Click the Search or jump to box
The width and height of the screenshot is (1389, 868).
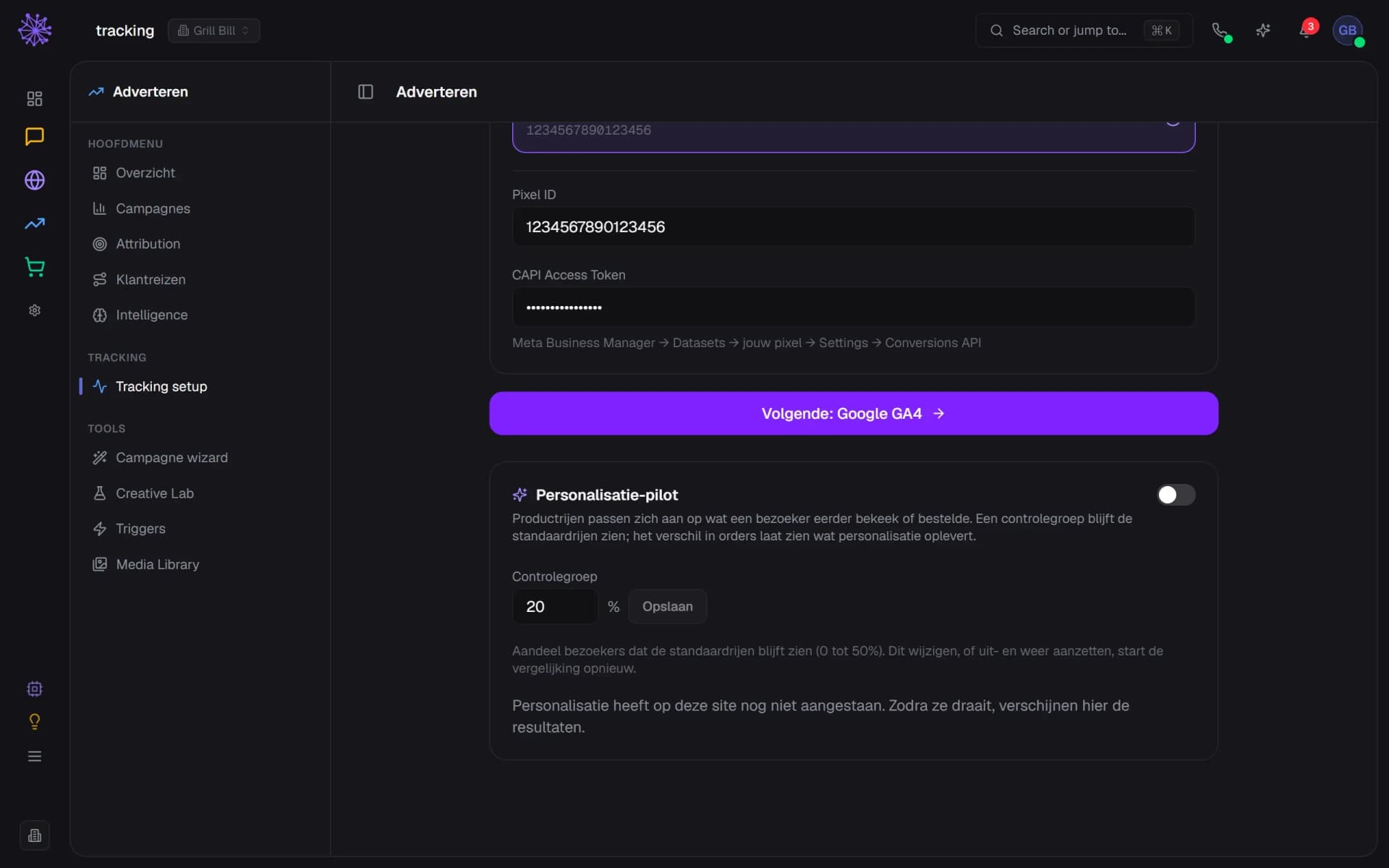click(1084, 30)
